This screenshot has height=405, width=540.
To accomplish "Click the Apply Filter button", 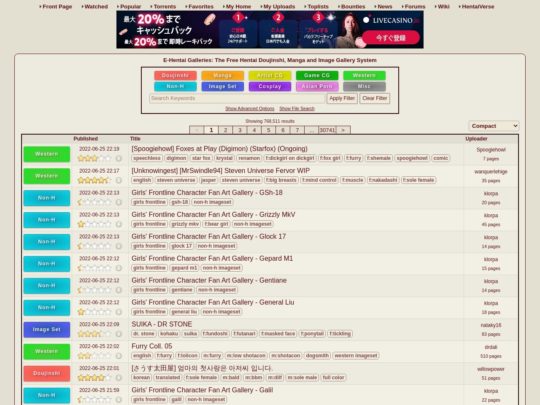I will tap(342, 98).
